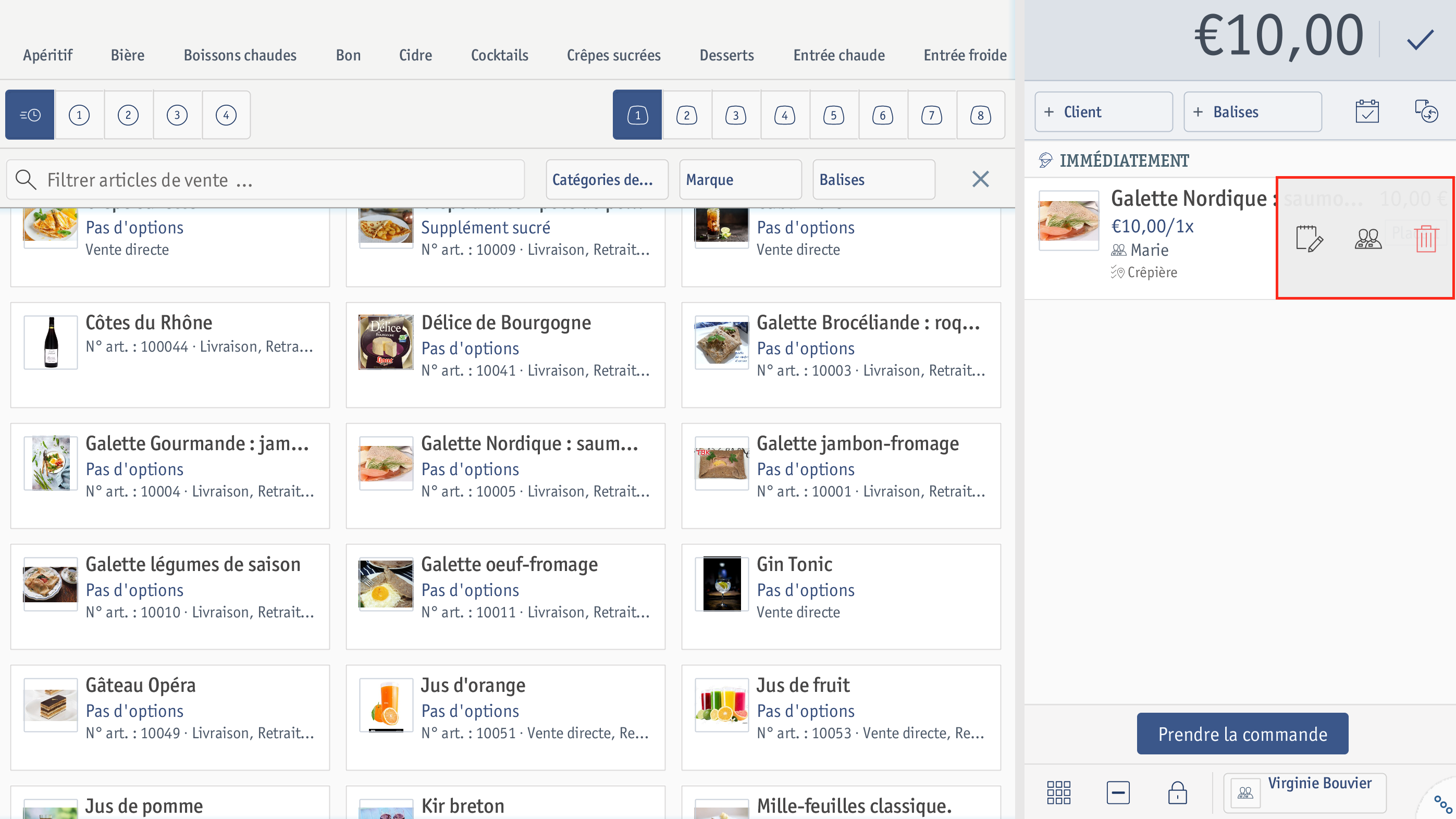Image resolution: width=1456 pixels, height=819 pixels.
Task: Select seat 1 square toggle
Action: [x=637, y=115]
